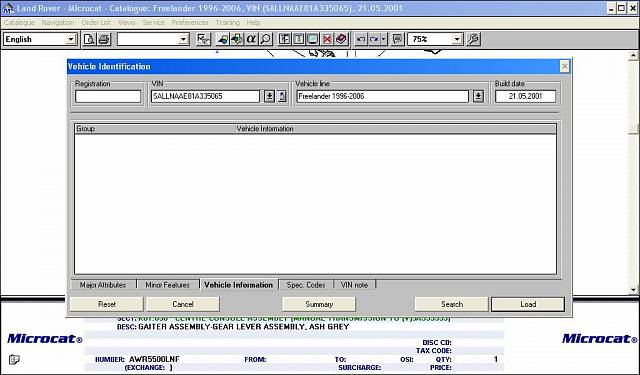Click the Vehicle Information column header

[396, 129]
